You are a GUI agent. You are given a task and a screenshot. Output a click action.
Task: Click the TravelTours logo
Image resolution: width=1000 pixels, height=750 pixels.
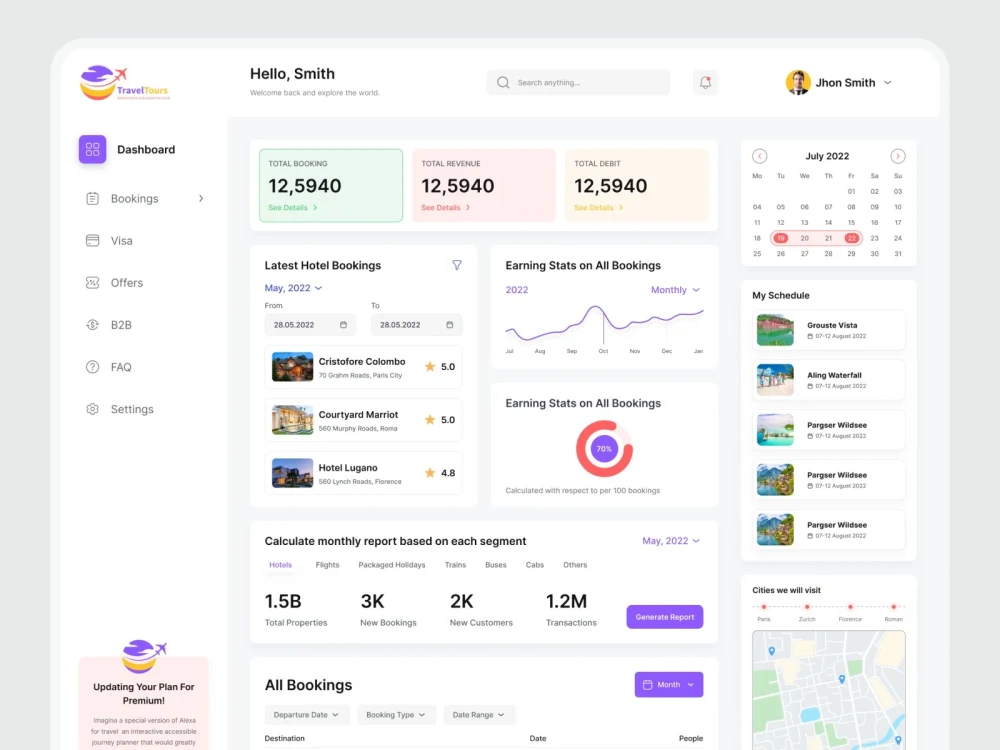[122, 82]
